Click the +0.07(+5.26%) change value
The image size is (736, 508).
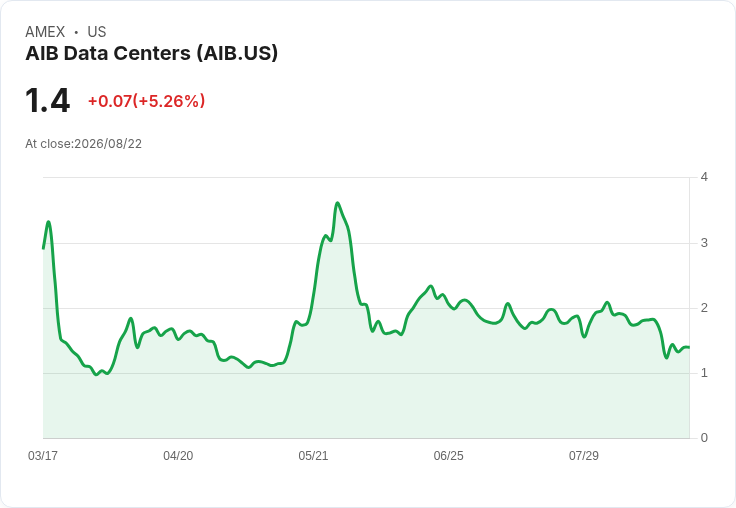pos(146,101)
